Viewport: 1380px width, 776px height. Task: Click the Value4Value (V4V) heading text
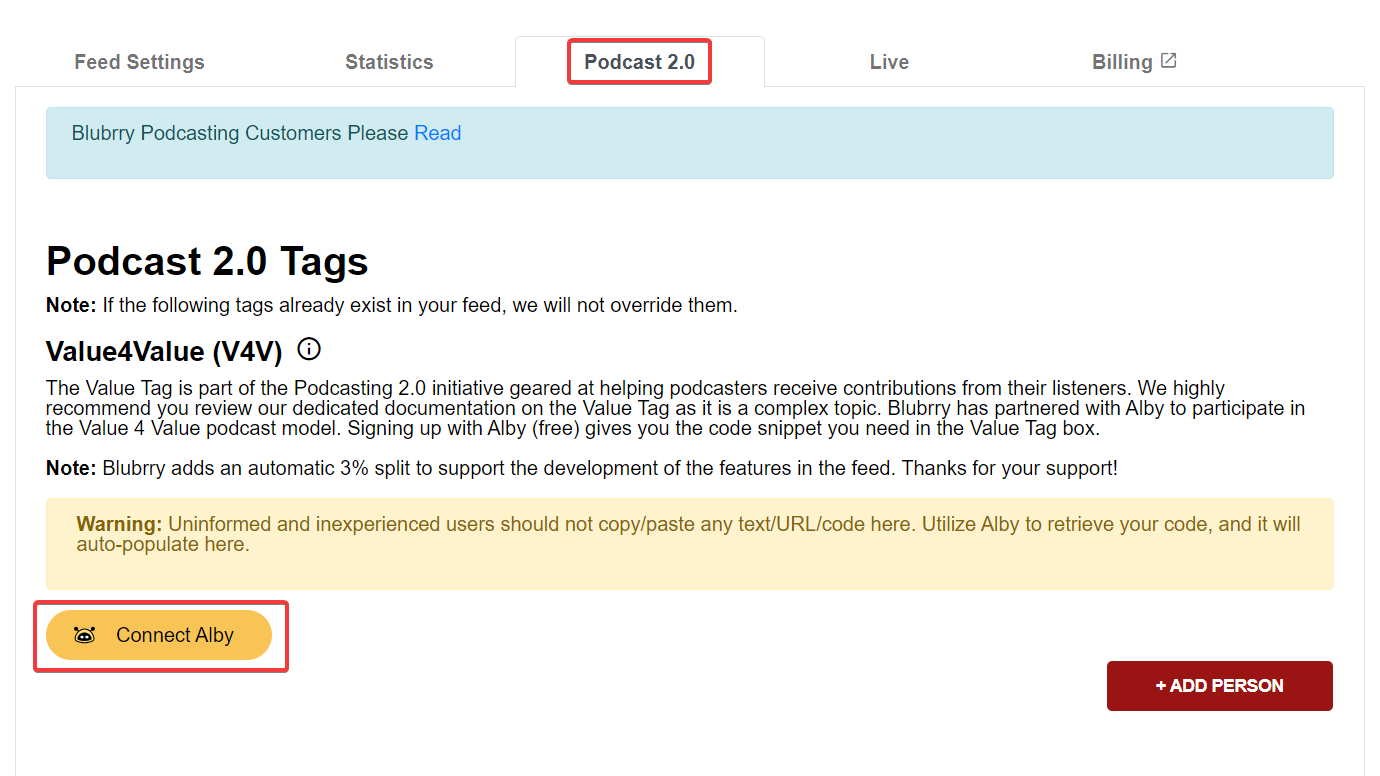(164, 351)
